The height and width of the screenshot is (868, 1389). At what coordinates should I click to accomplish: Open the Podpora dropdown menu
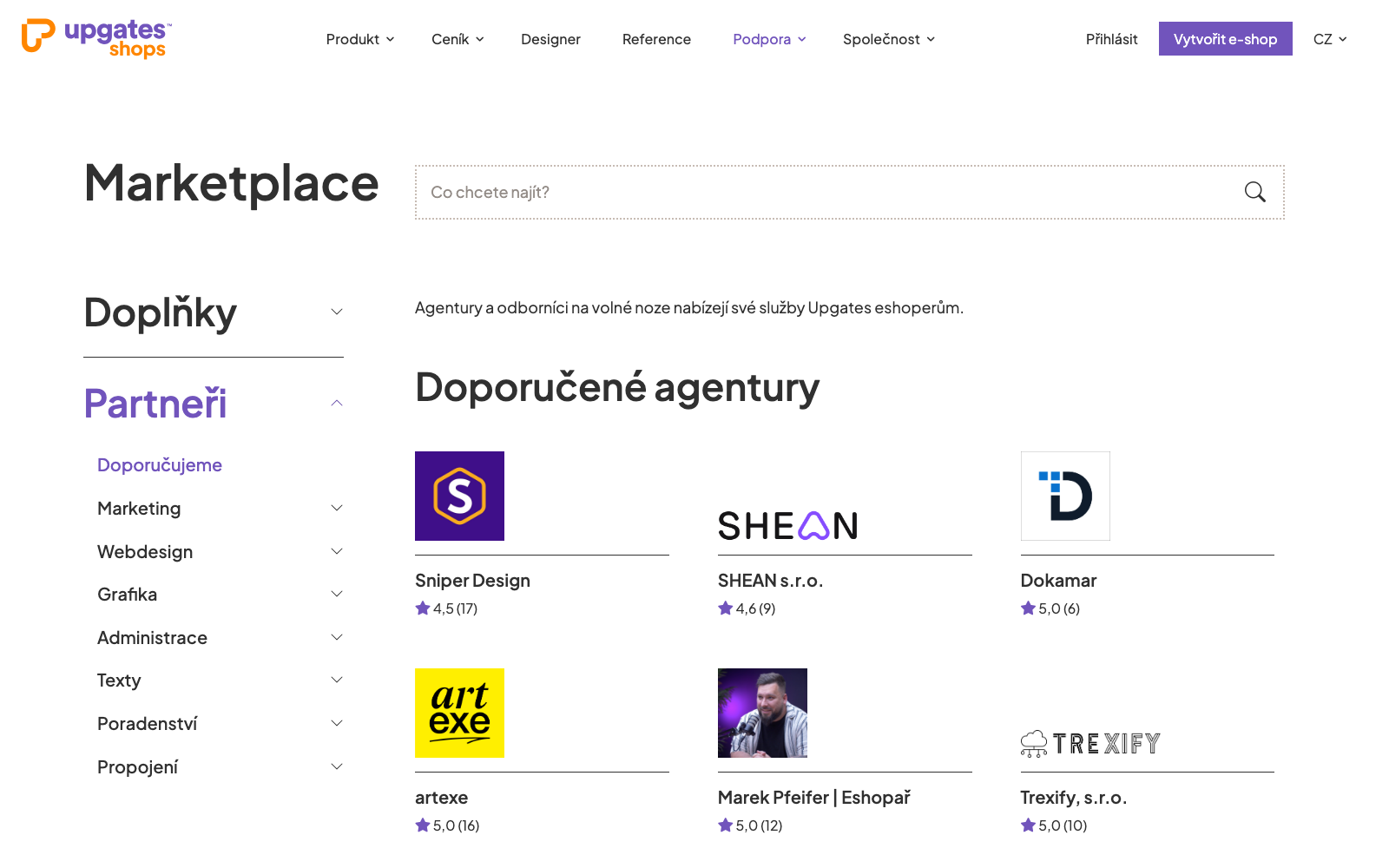click(x=769, y=39)
